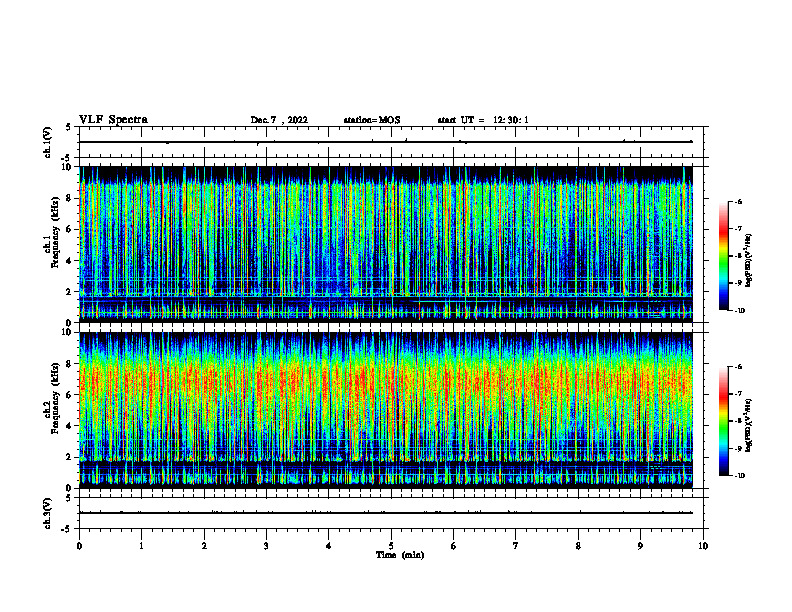Click time axis tick label "1"
Image resolution: width=792 pixels, height=612 pixels.
point(141,546)
